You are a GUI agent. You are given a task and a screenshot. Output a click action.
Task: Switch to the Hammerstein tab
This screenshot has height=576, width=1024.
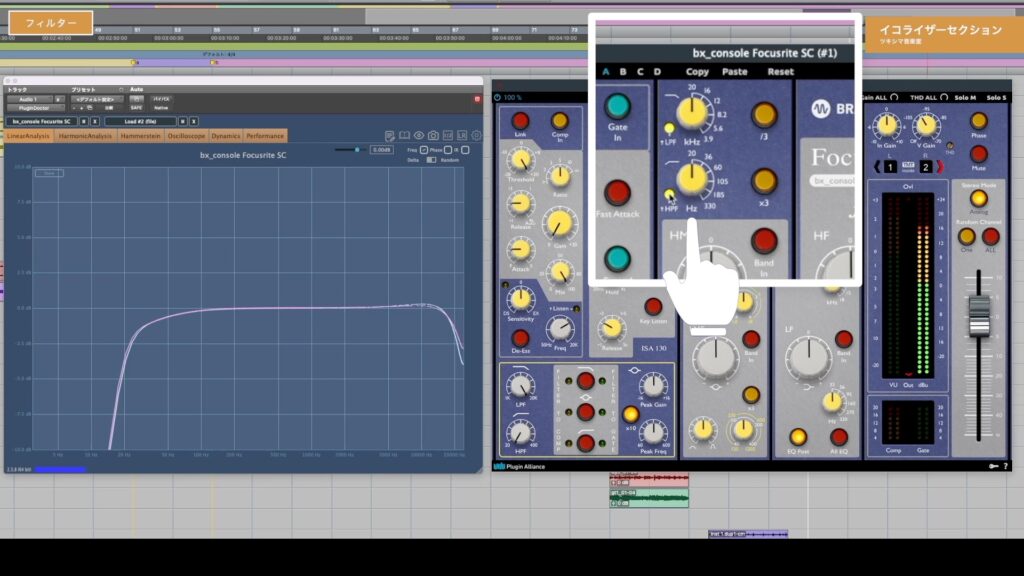140,136
